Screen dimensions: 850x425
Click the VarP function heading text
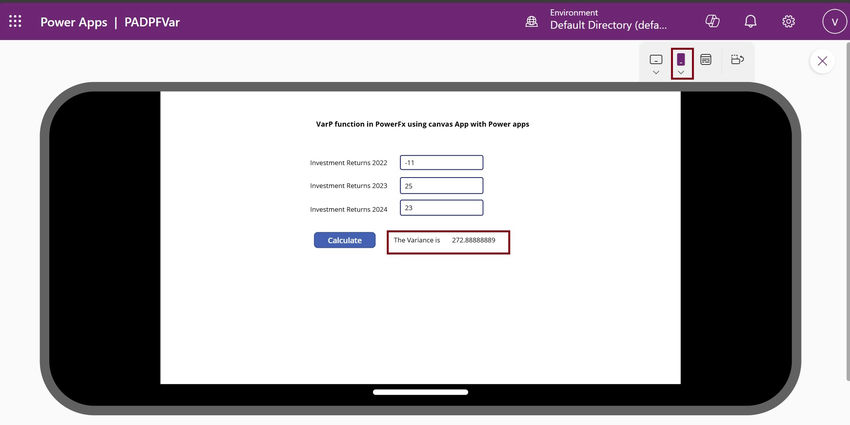[x=422, y=124]
